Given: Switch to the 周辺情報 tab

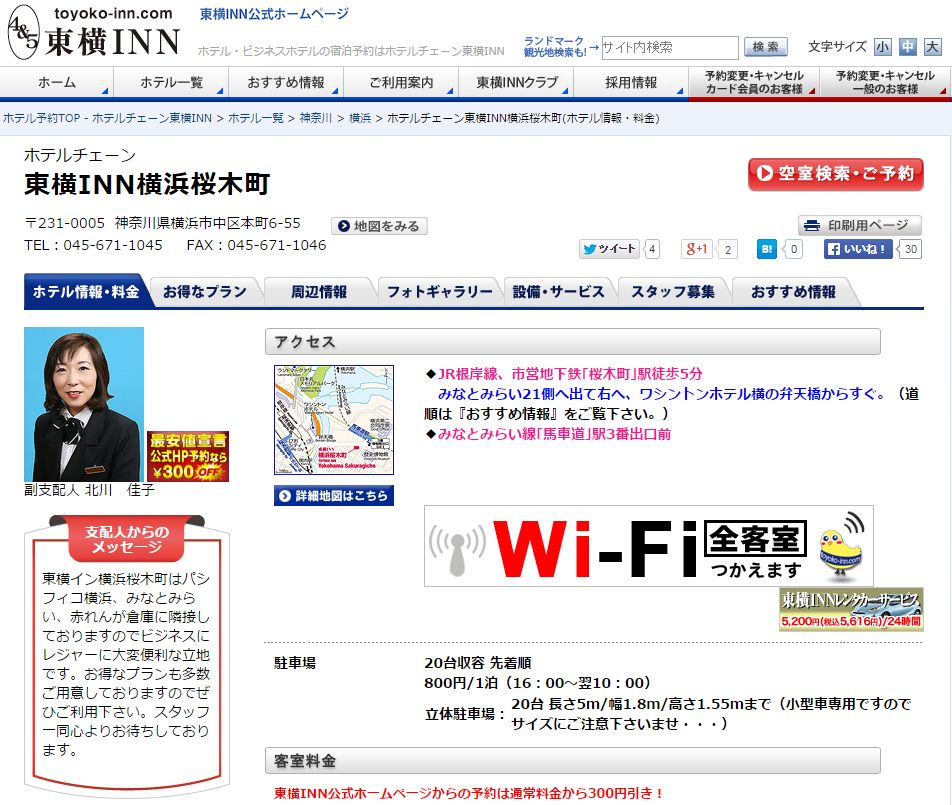Looking at the screenshot, I should 319,292.
